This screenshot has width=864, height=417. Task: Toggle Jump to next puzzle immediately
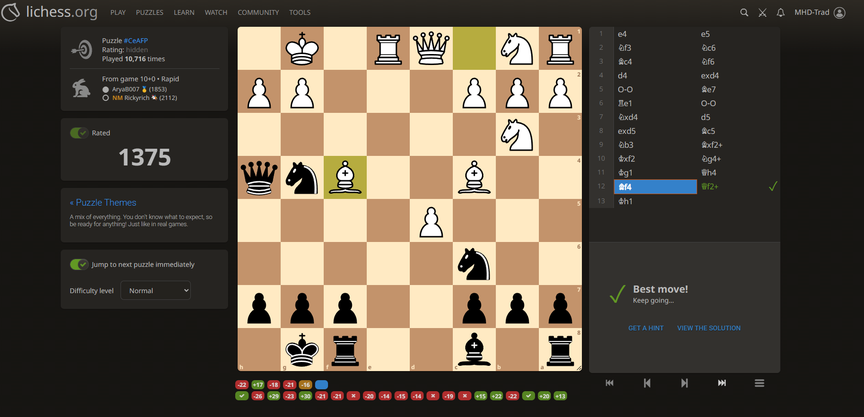pos(79,264)
